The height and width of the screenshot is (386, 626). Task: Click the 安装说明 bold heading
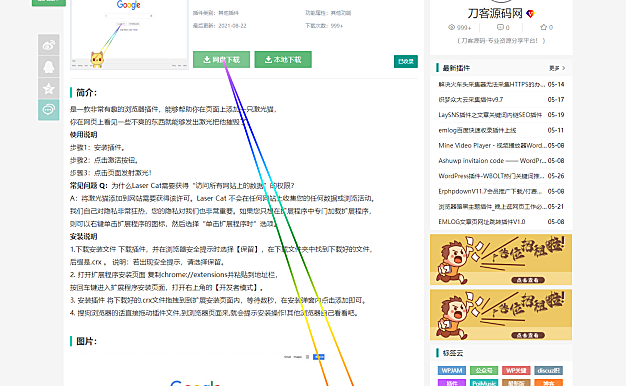[x=83, y=236]
